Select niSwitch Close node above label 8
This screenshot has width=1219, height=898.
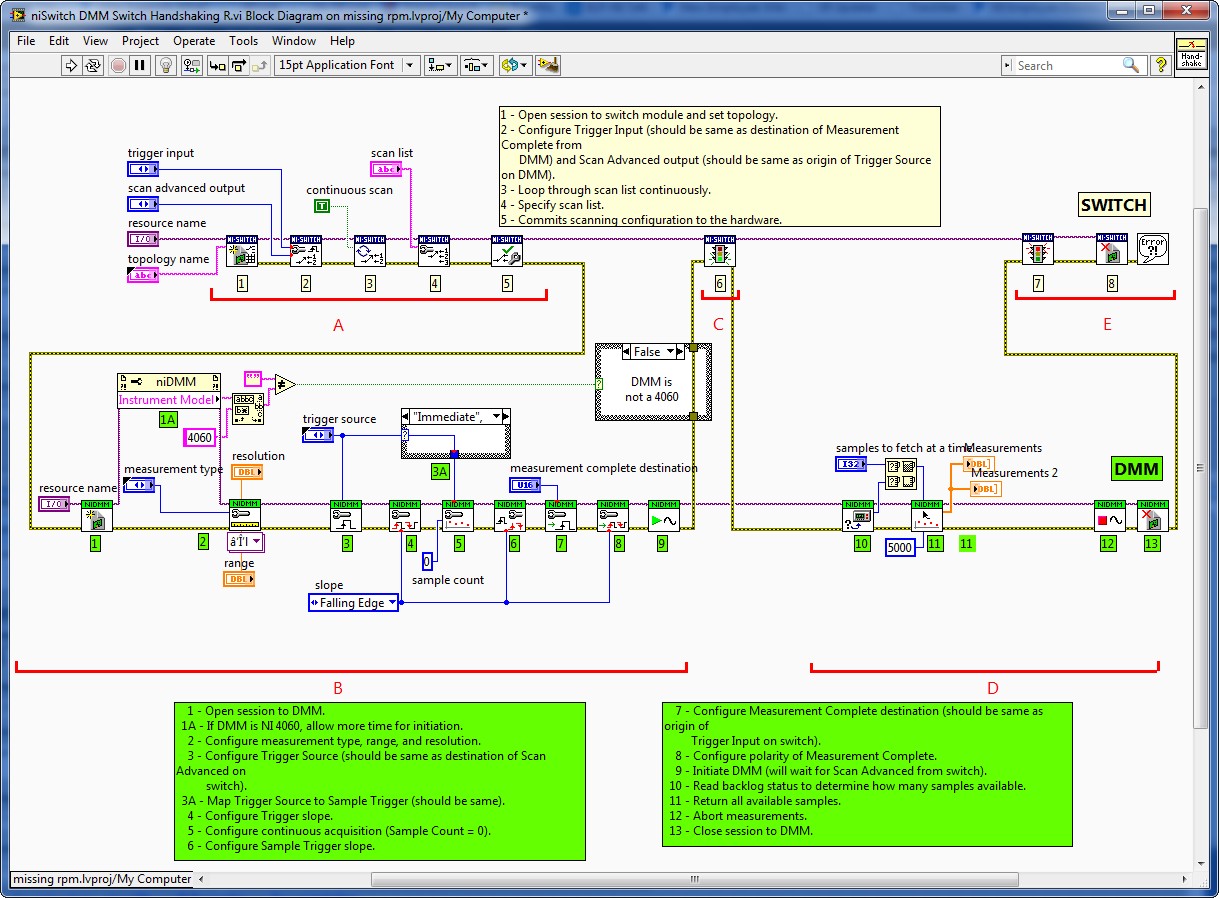1112,249
